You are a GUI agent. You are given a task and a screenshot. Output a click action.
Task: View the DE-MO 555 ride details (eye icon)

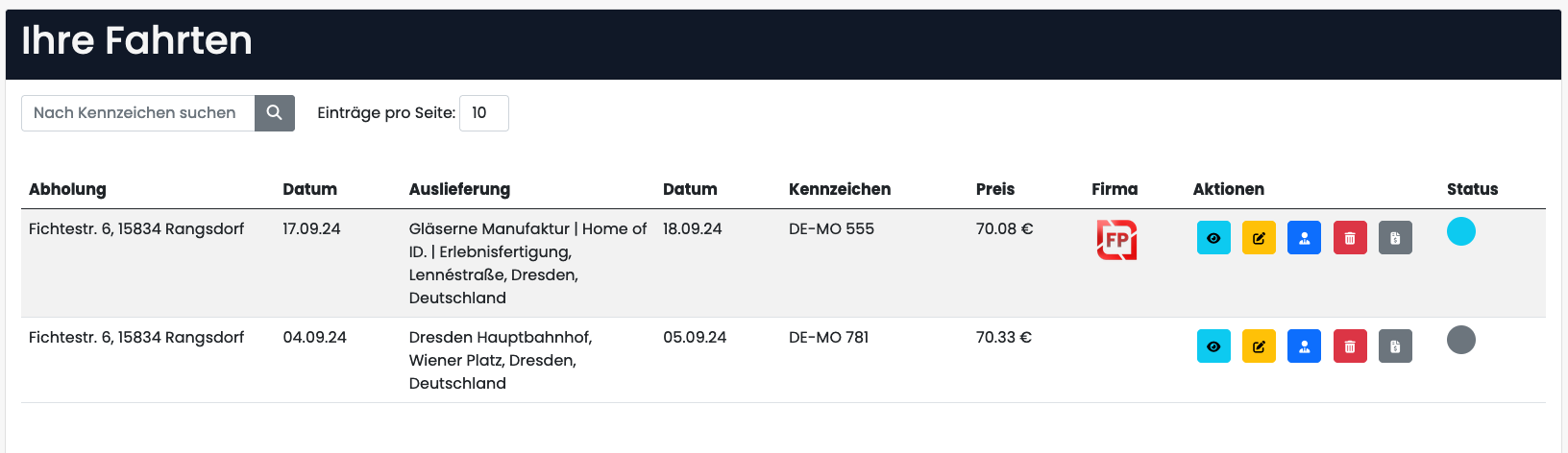[x=1213, y=238]
